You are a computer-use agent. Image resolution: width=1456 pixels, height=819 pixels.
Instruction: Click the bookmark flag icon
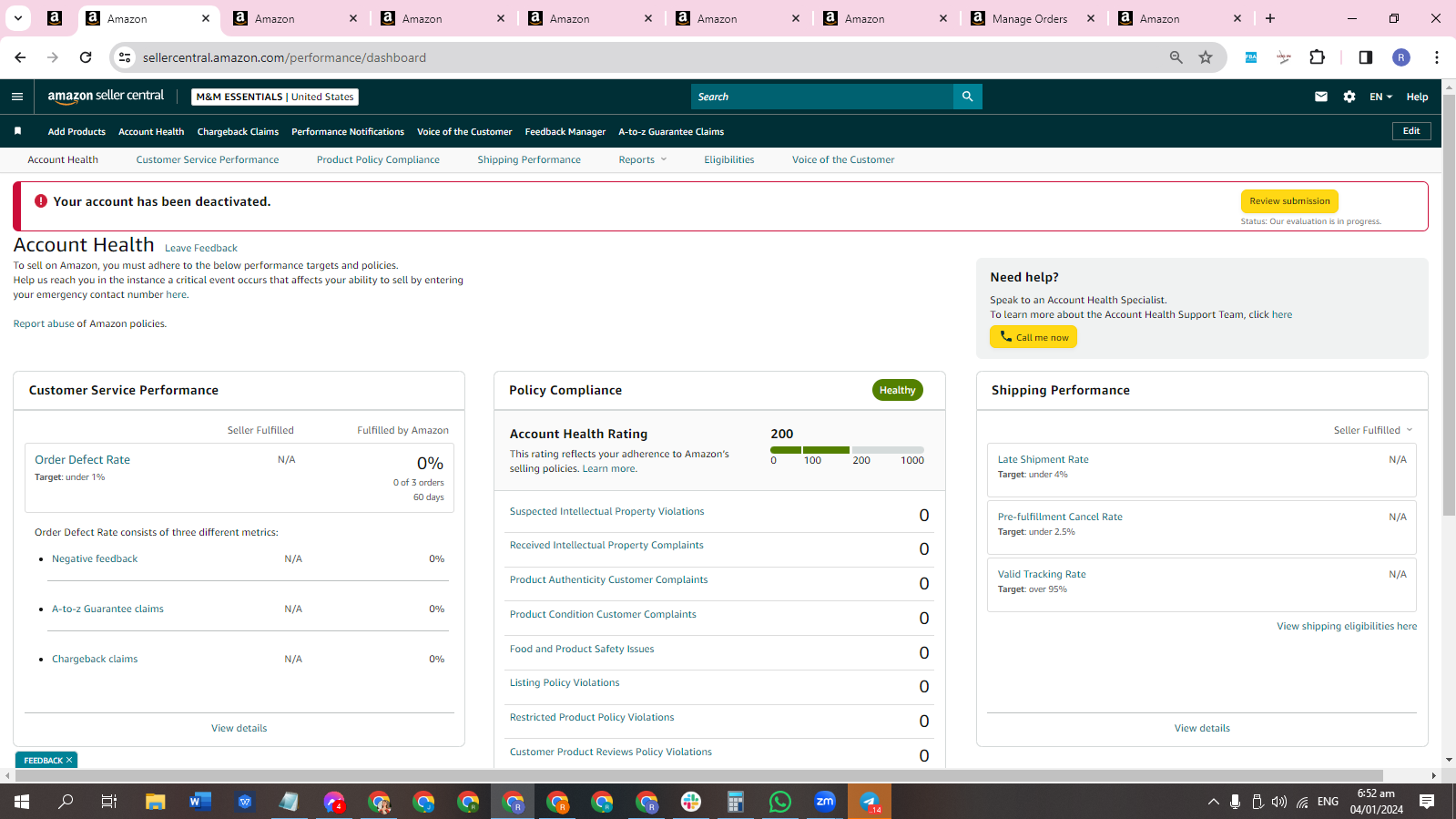click(x=17, y=131)
